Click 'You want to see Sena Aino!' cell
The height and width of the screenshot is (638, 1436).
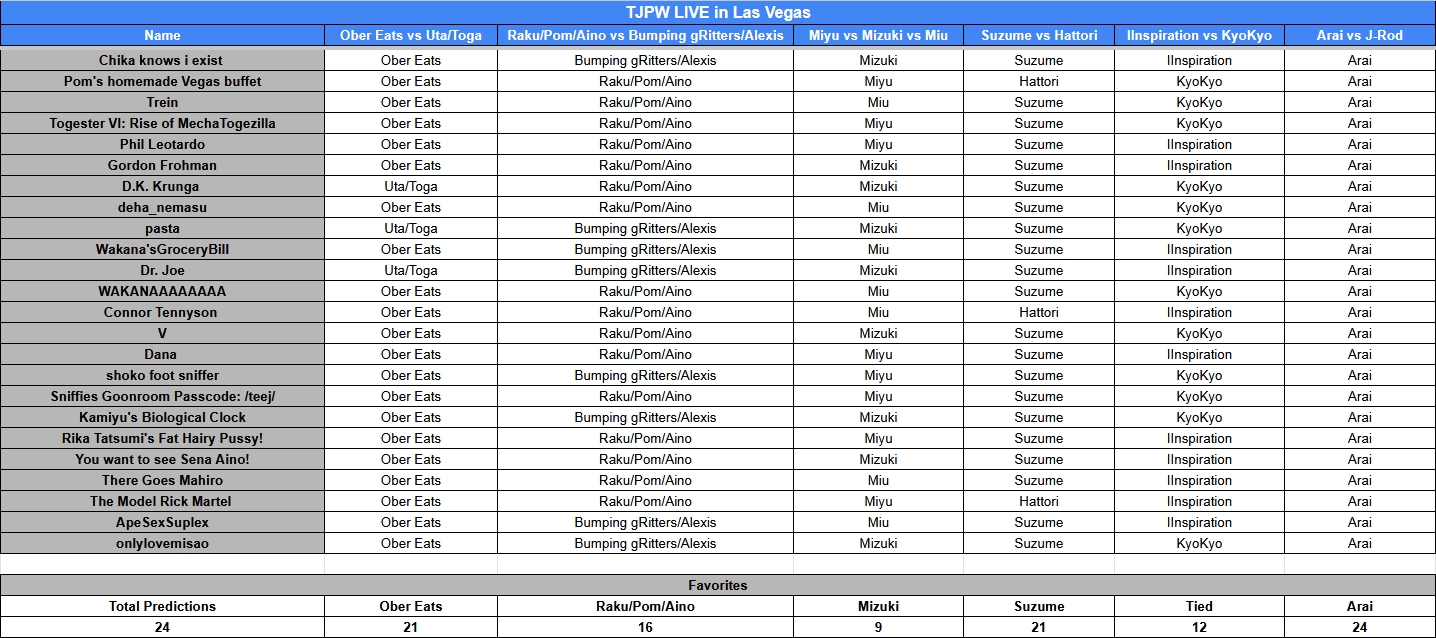coord(162,459)
